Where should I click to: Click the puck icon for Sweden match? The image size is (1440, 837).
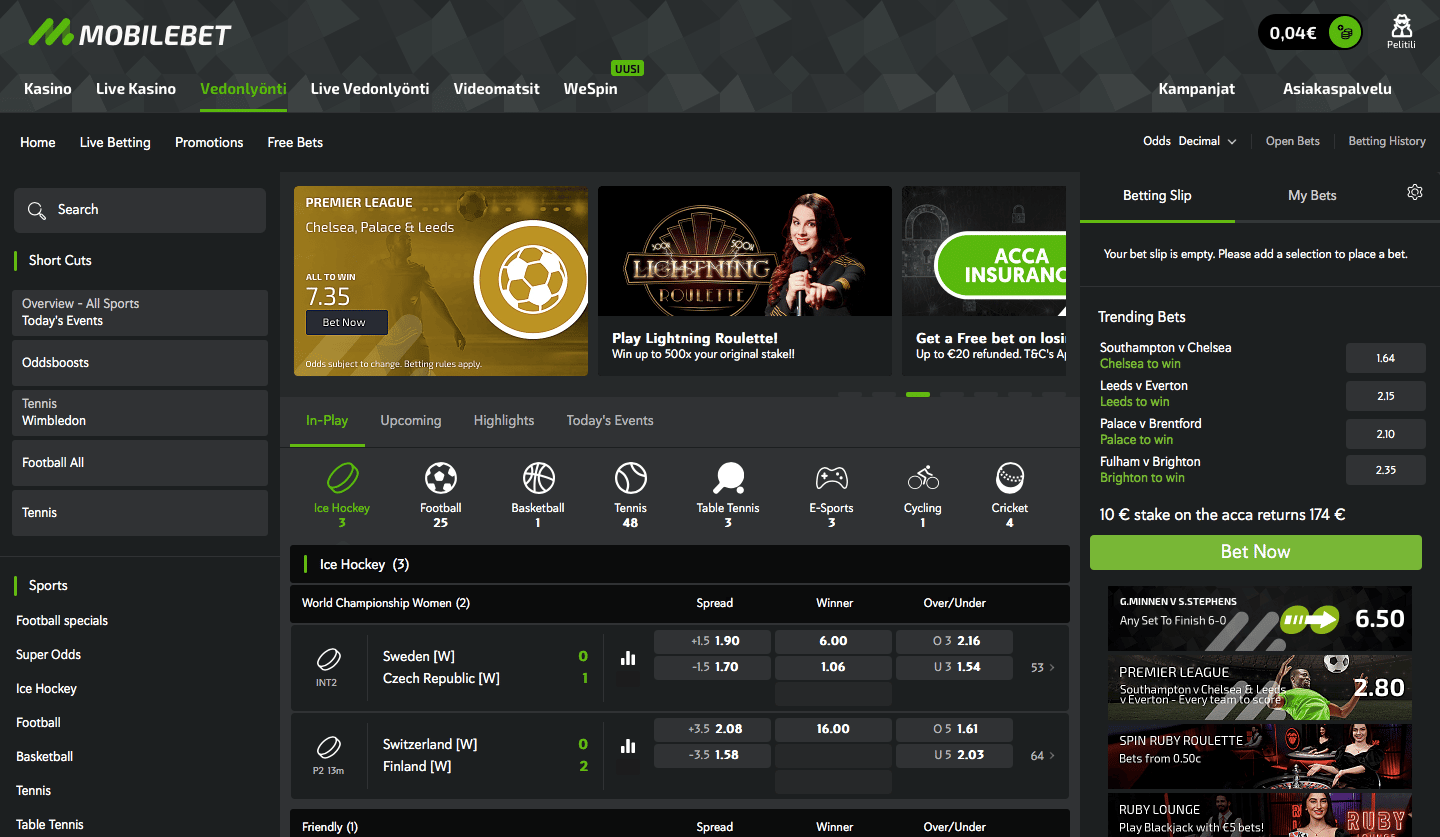[x=328, y=659]
